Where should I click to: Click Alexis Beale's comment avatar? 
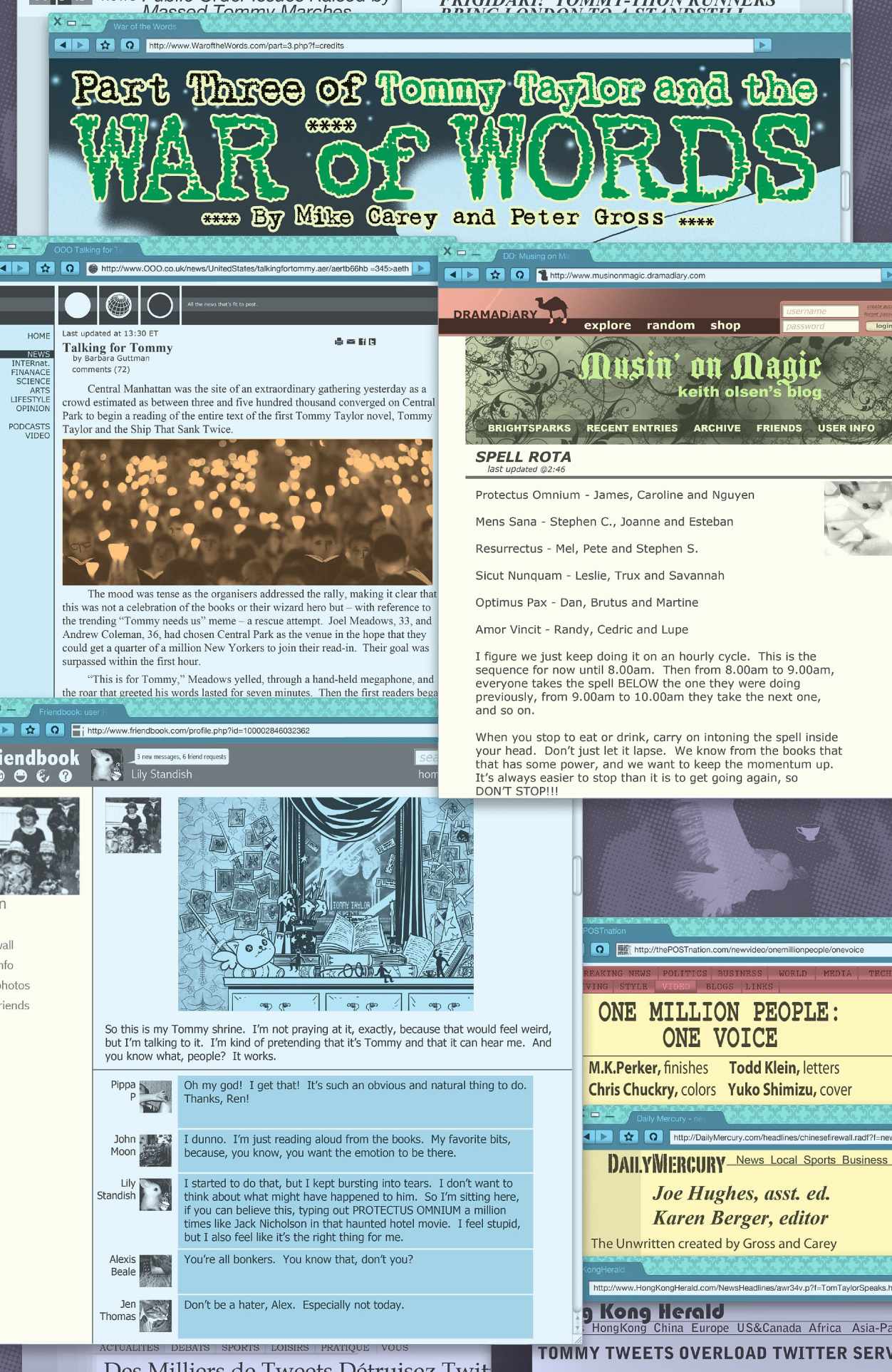pyautogui.click(x=155, y=1271)
